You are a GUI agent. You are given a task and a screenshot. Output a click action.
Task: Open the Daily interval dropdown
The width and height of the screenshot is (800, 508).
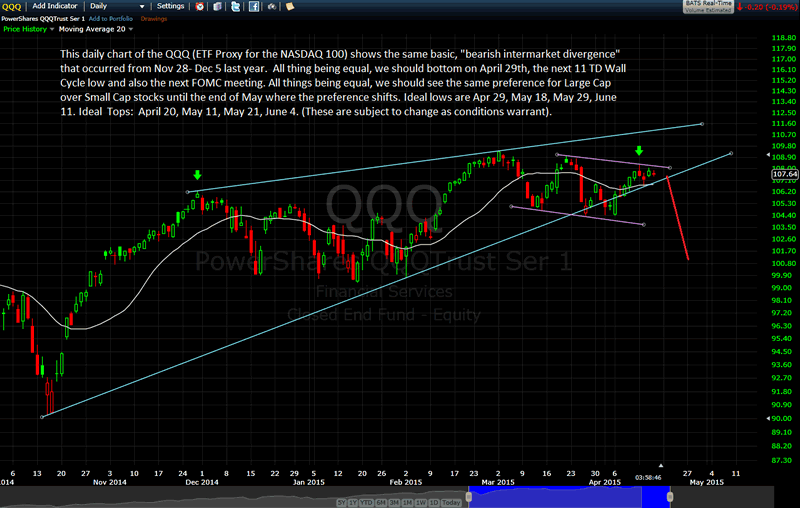117,6
